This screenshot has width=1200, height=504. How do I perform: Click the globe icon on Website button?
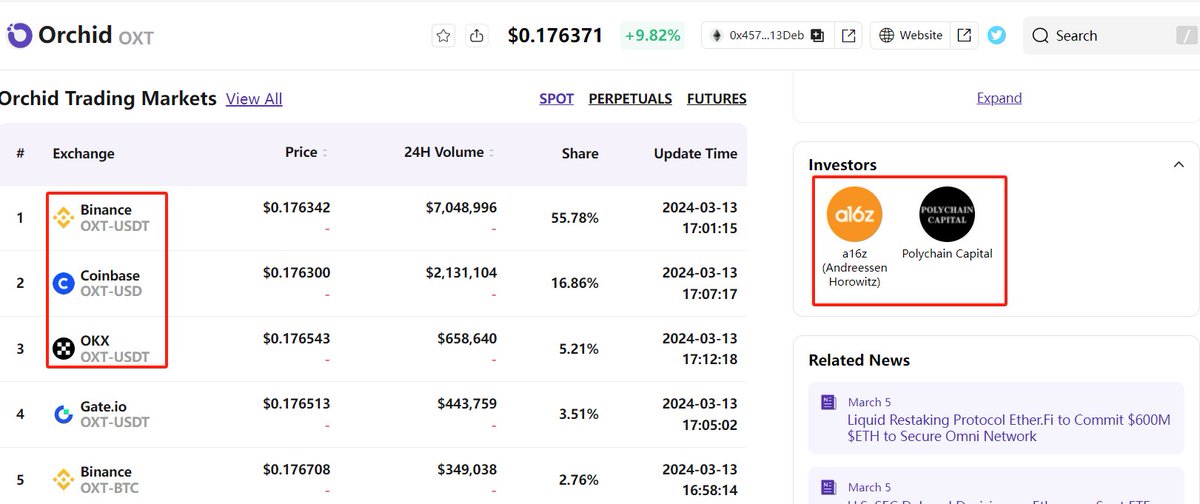tap(886, 36)
